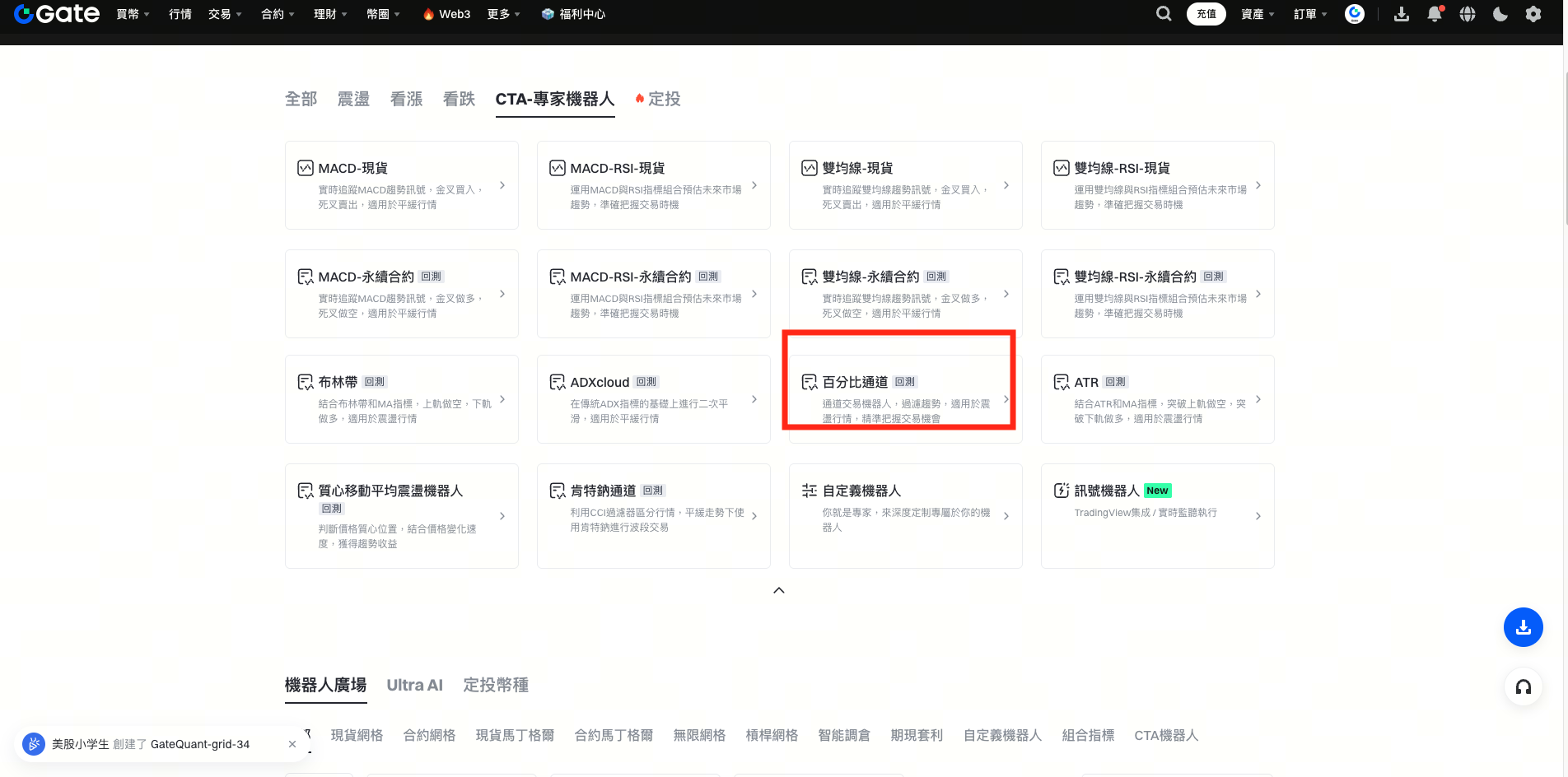Select the 現貨網格 filter category
Image resolution: width=1568 pixels, height=777 pixels.
tap(357, 735)
